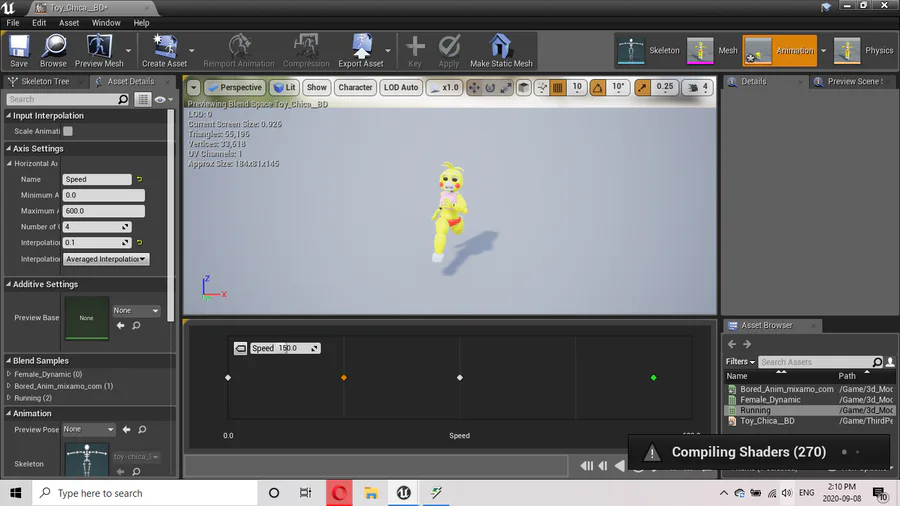Open the Asset menu
The image size is (900, 506).
pos(69,23)
